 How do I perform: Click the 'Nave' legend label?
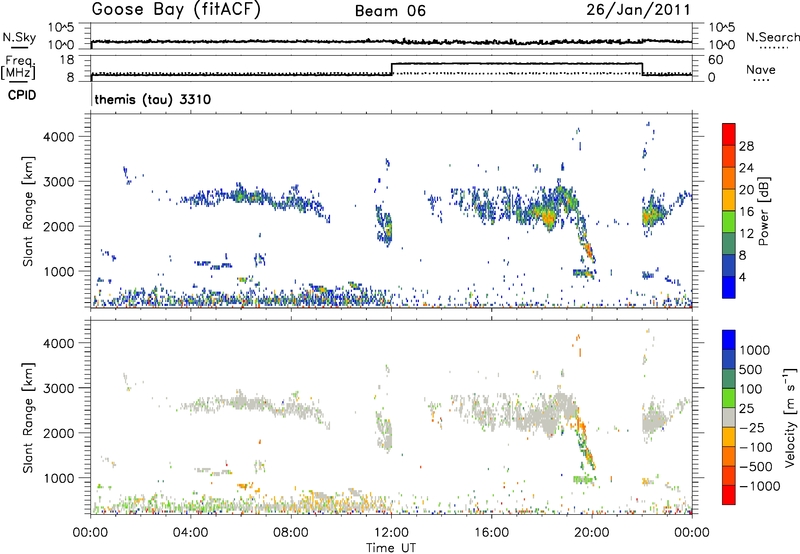click(761, 69)
